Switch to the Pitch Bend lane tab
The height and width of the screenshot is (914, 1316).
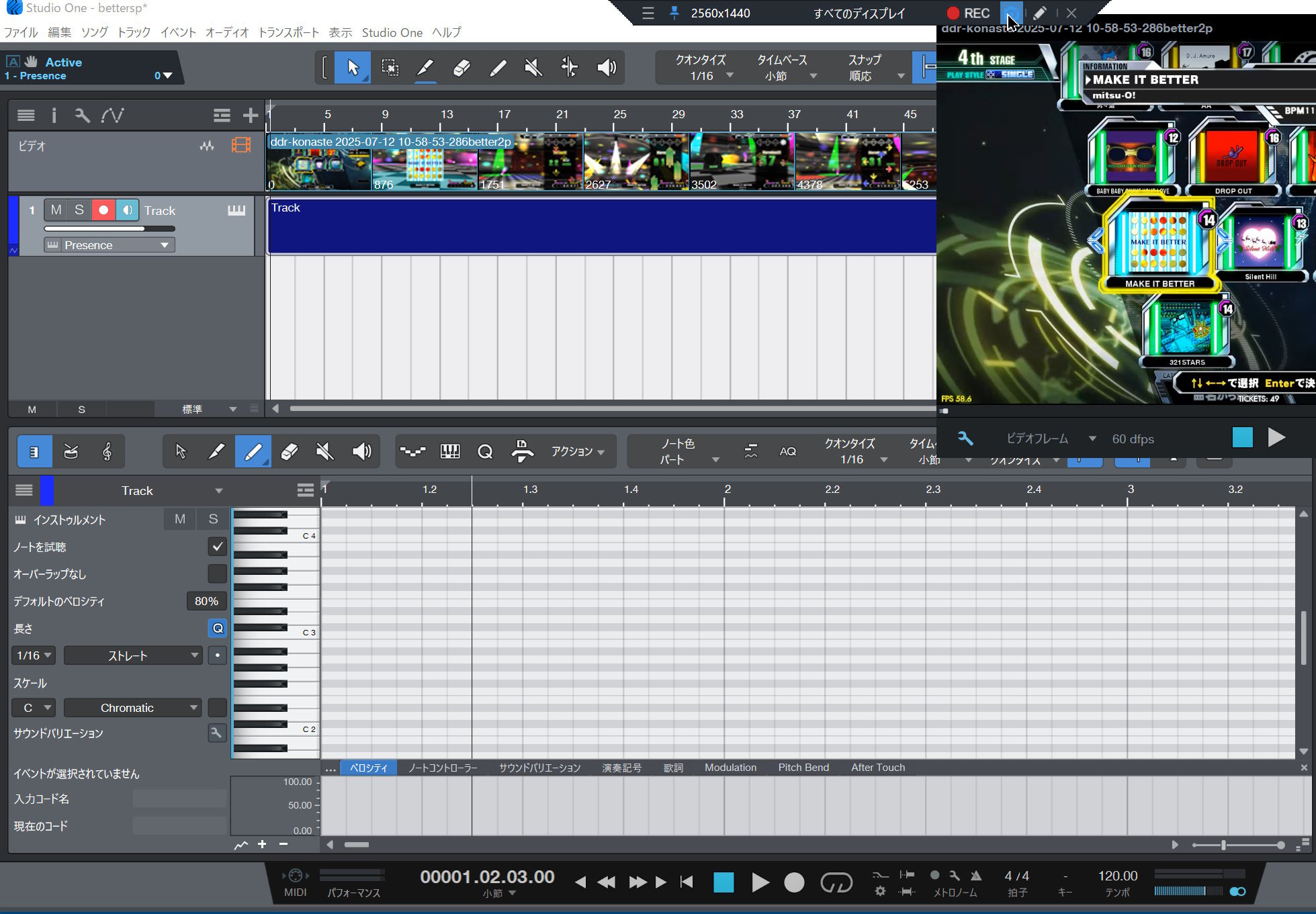(803, 768)
